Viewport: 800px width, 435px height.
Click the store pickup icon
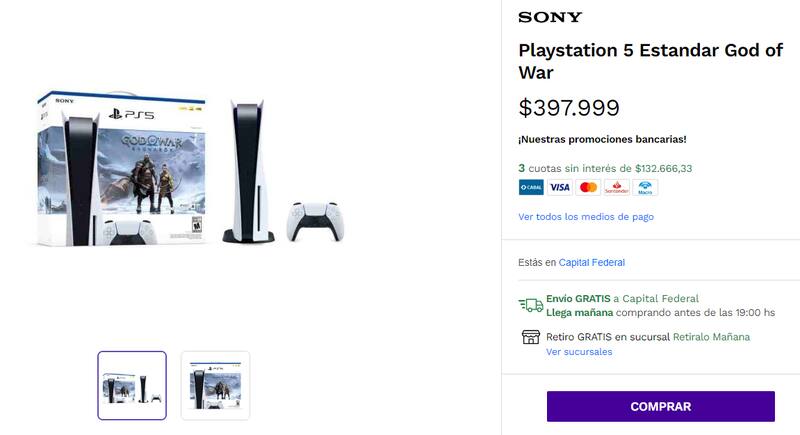531,337
